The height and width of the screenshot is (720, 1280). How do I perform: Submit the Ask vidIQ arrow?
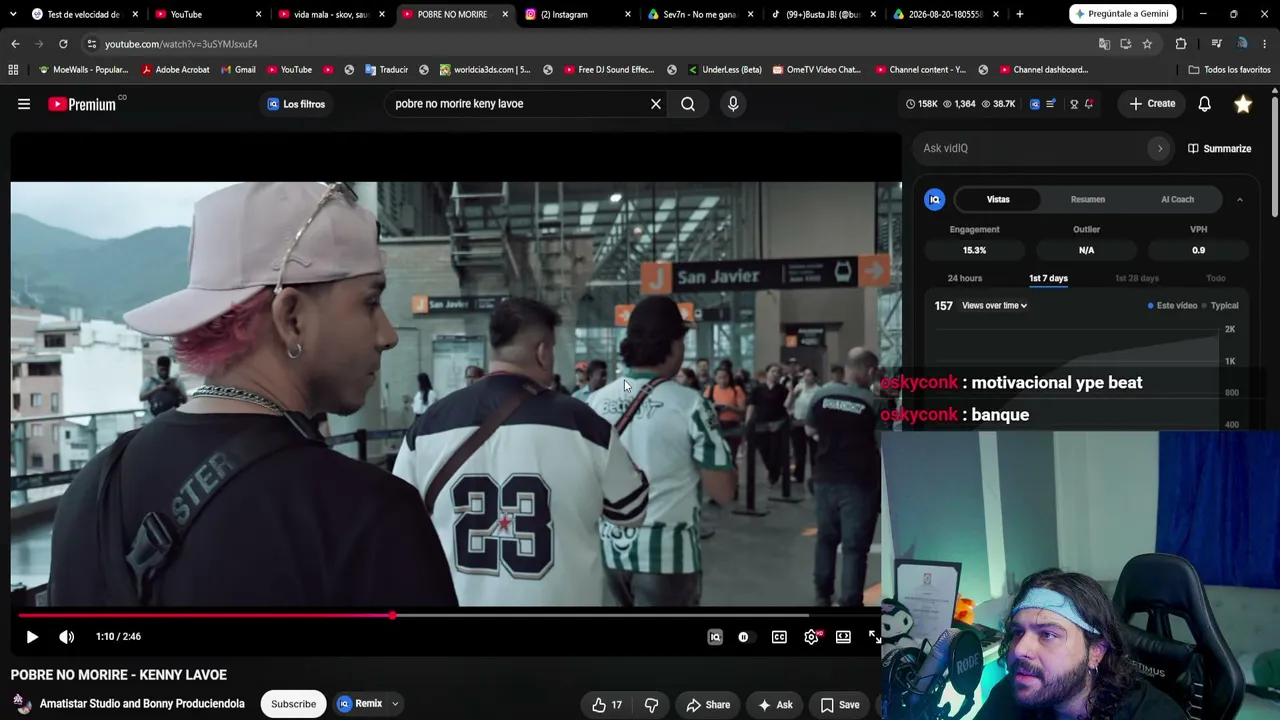(x=1160, y=149)
